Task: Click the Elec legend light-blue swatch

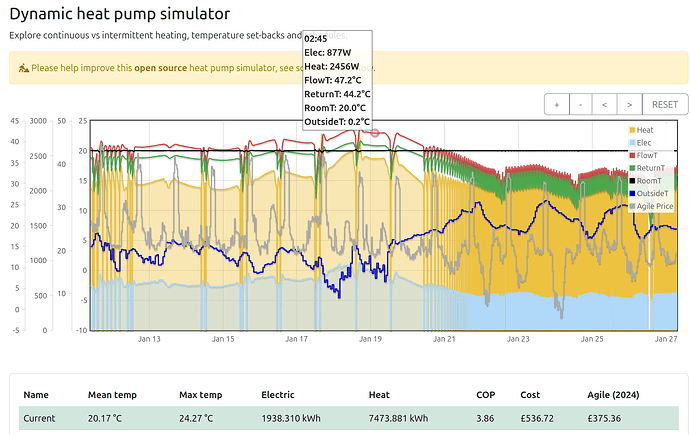Action: tap(631, 143)
